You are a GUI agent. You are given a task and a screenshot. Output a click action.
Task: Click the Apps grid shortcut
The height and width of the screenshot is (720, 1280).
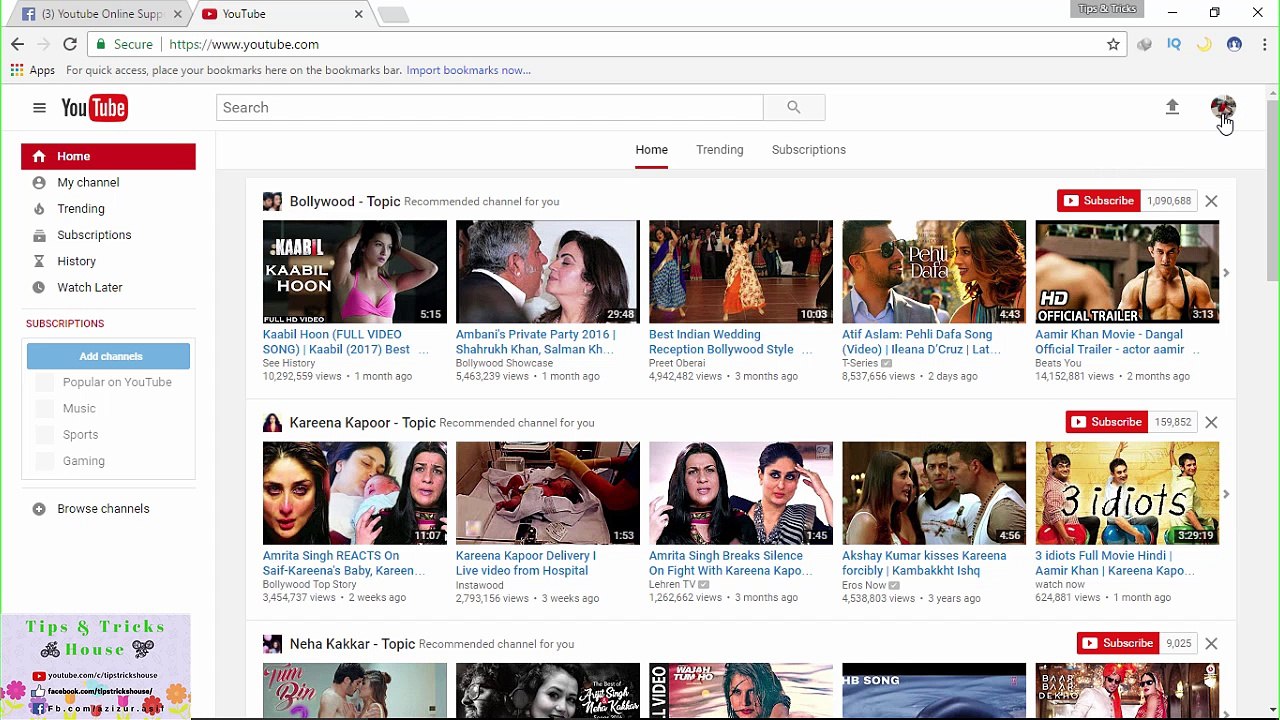coord(32,70)
